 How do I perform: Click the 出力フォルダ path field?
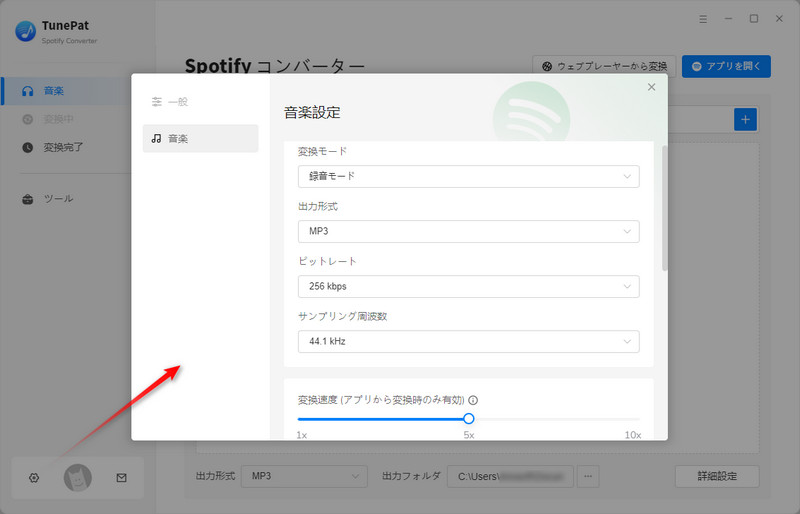[510, 476]
